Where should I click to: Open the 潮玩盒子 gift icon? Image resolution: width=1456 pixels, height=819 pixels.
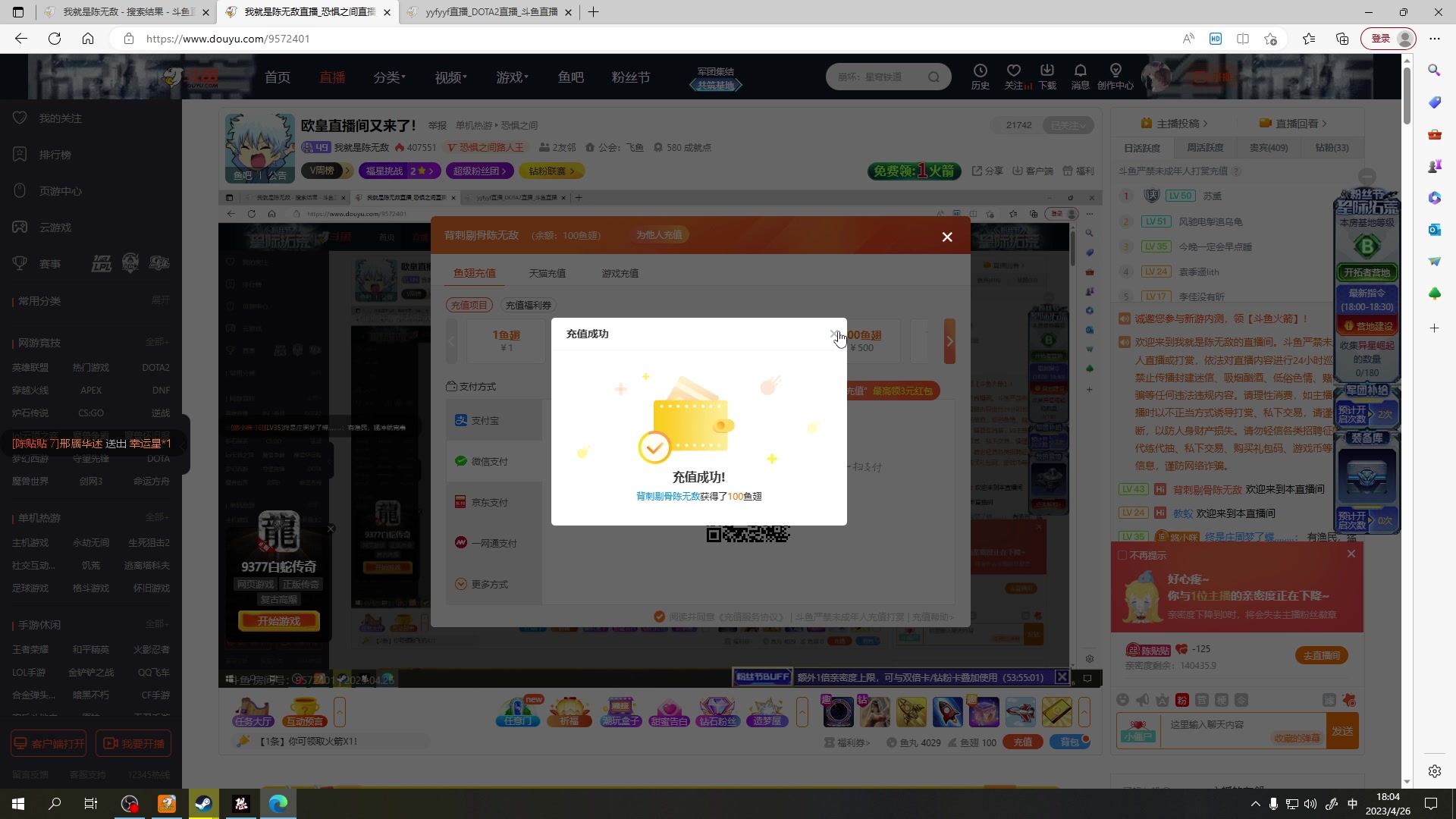[621, 711]
